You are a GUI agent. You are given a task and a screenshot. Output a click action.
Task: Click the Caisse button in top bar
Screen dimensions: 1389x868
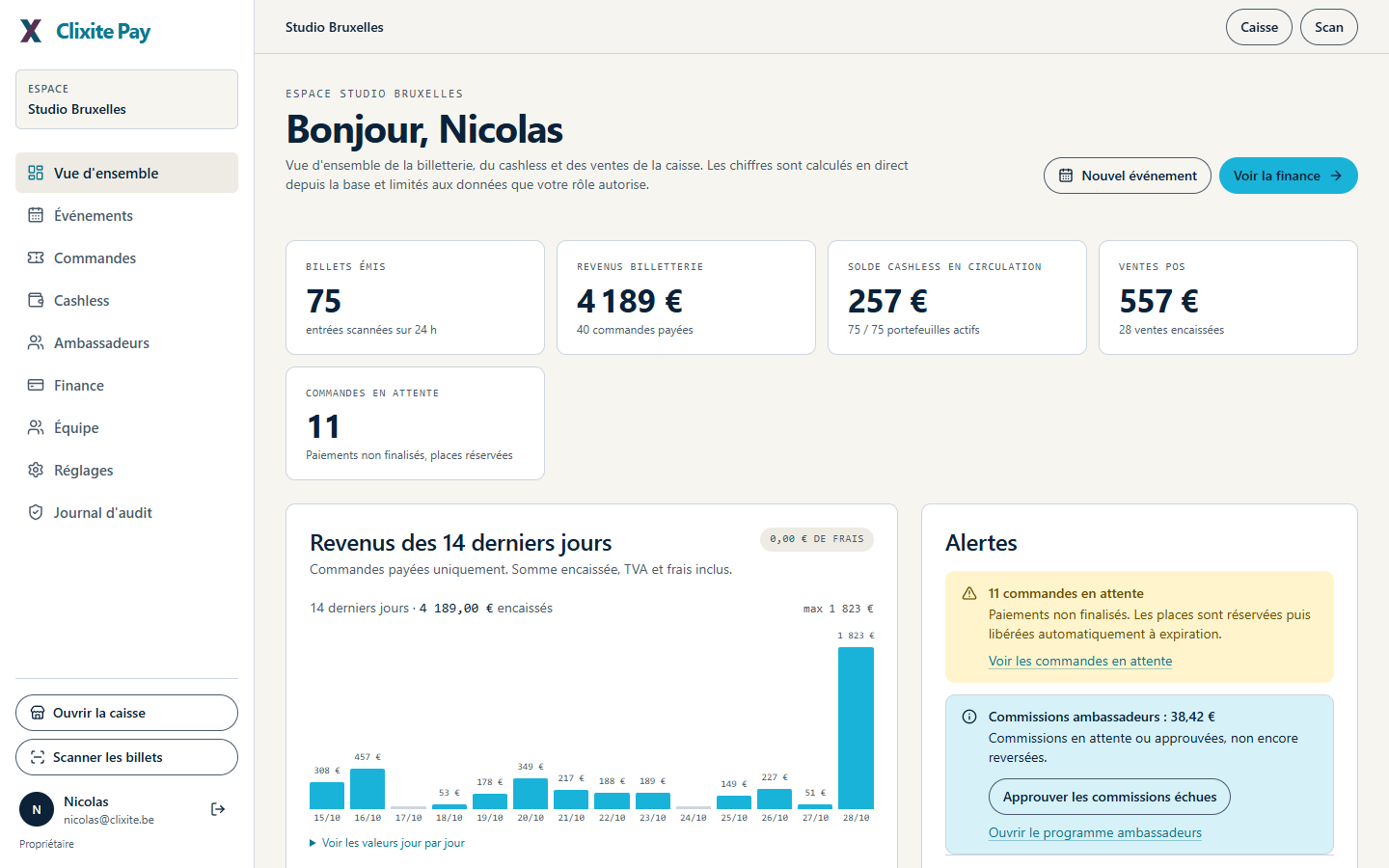pyautogui.click(x=1259, y=27)
